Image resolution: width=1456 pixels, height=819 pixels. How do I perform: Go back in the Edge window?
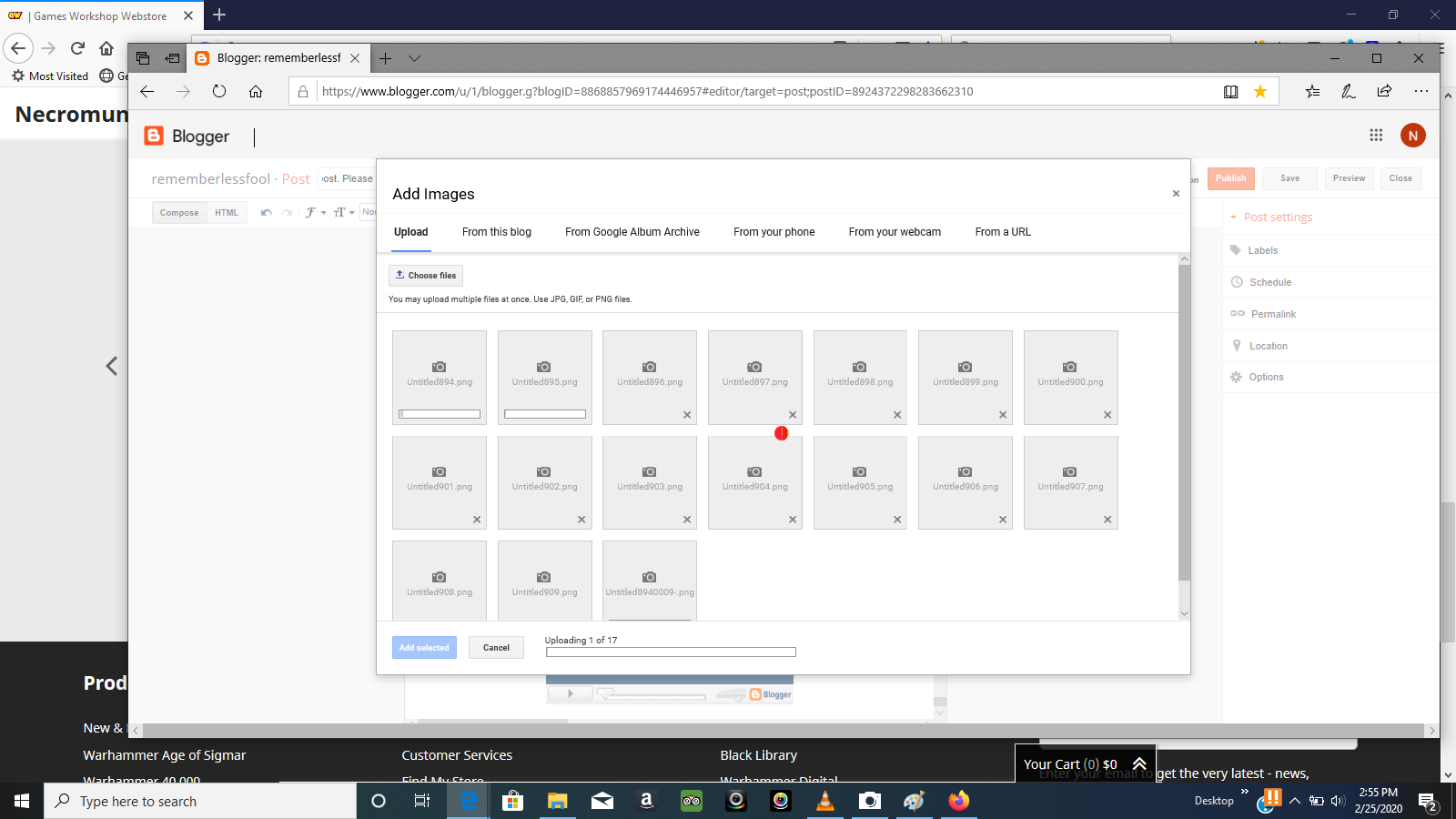(x=147, y=91)
